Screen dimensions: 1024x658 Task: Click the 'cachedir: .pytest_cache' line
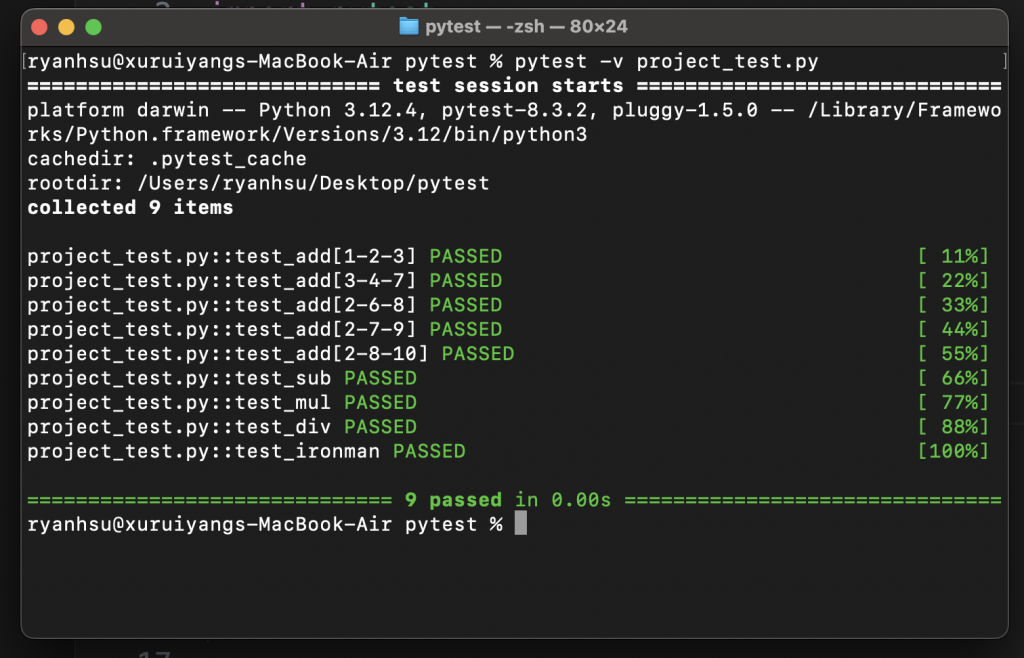click(x=167, y=159)
